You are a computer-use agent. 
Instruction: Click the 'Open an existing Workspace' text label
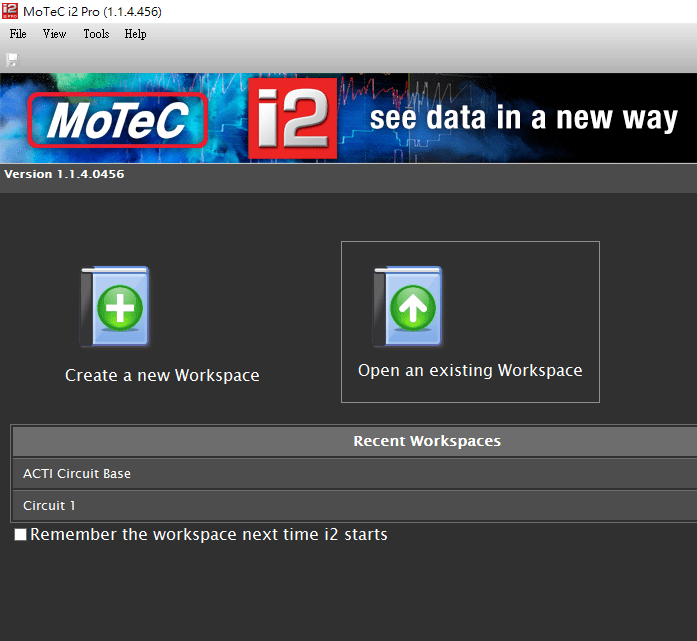pos(470,371)
